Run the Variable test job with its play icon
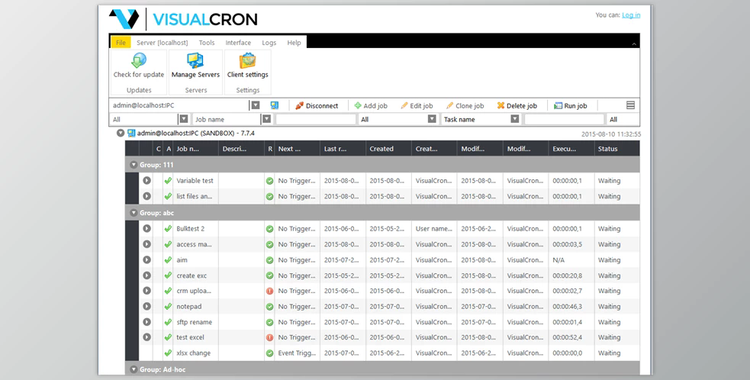Viewport: 750px width, 380px height. (146, 180)
